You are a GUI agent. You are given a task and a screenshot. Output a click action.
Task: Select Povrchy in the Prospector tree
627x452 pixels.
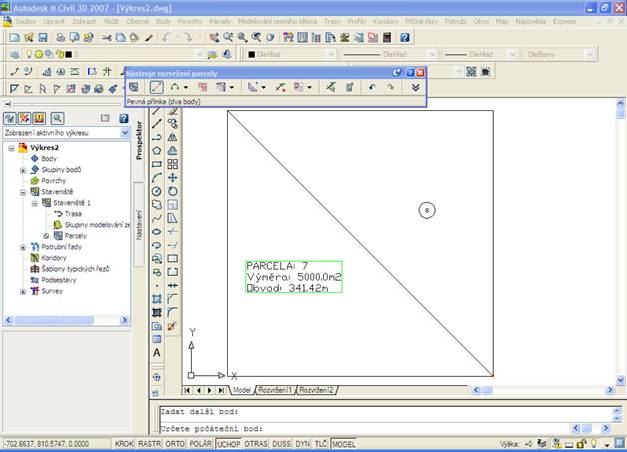pos(54,181)
